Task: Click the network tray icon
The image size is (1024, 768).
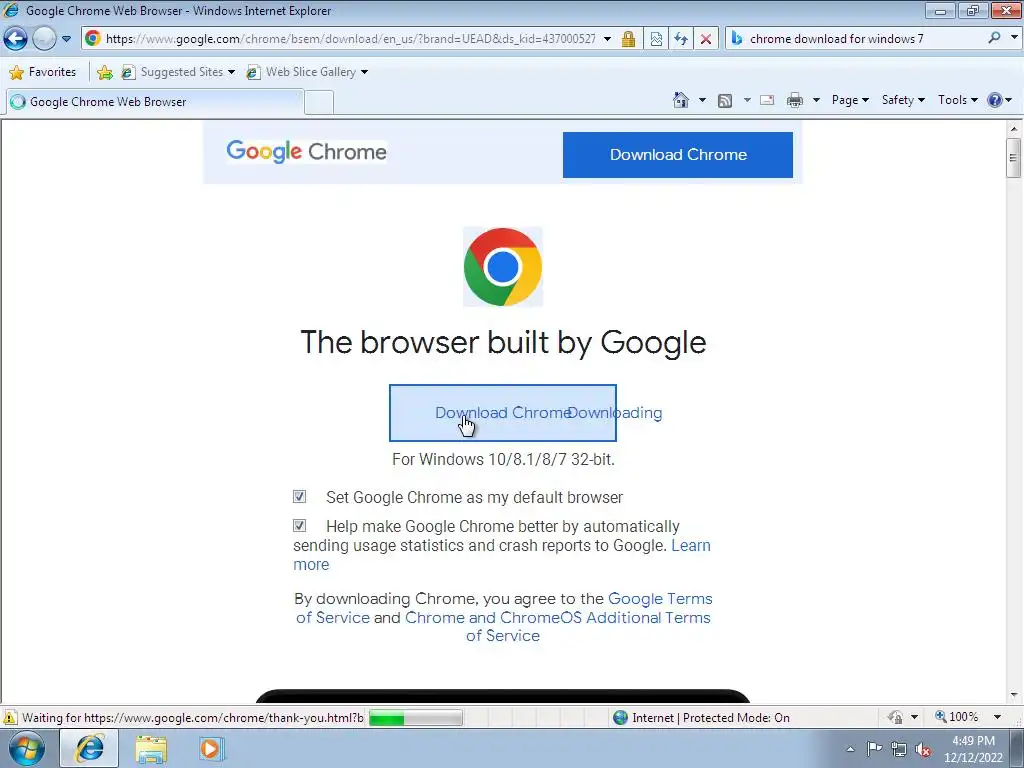Action: pos(899,750)
